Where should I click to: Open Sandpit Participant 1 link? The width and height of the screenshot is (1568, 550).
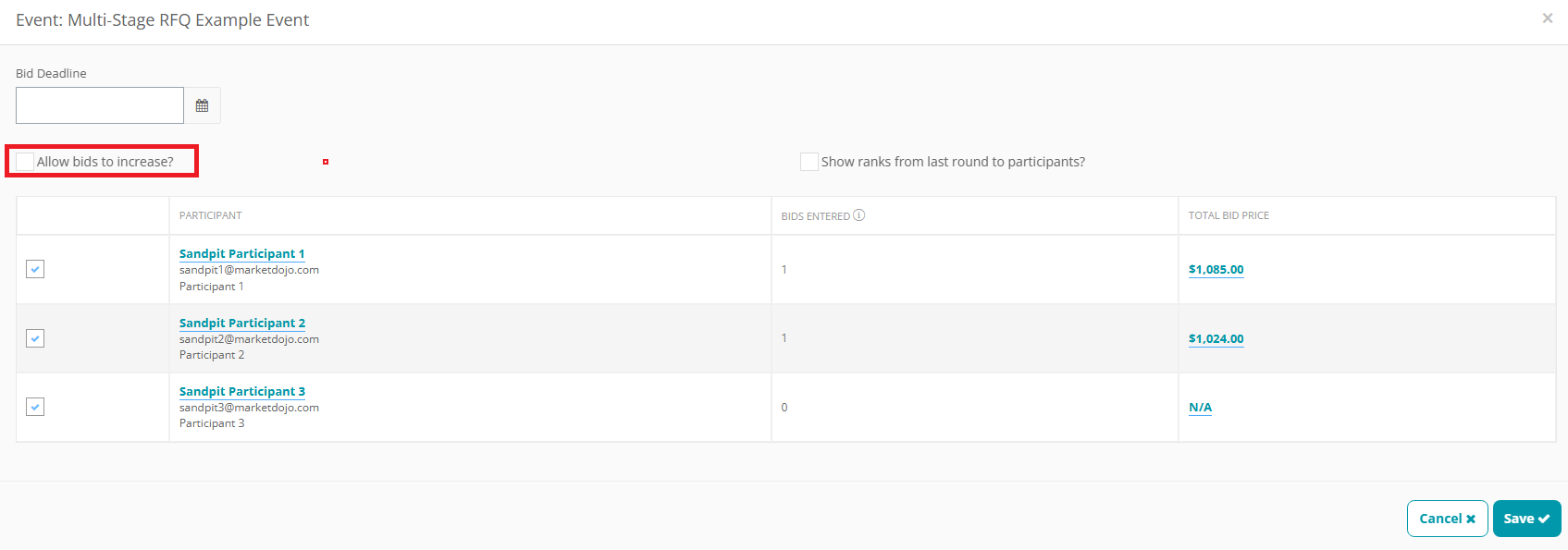point(241,253)
